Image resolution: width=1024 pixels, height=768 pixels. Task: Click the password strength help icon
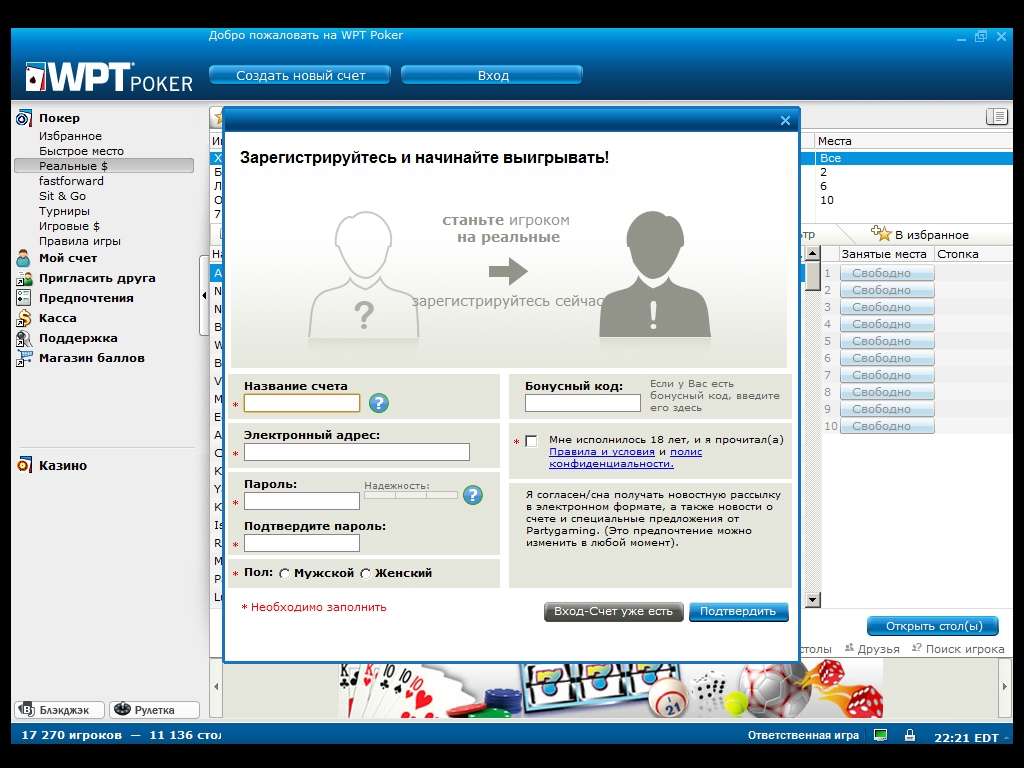click(472, 495)
